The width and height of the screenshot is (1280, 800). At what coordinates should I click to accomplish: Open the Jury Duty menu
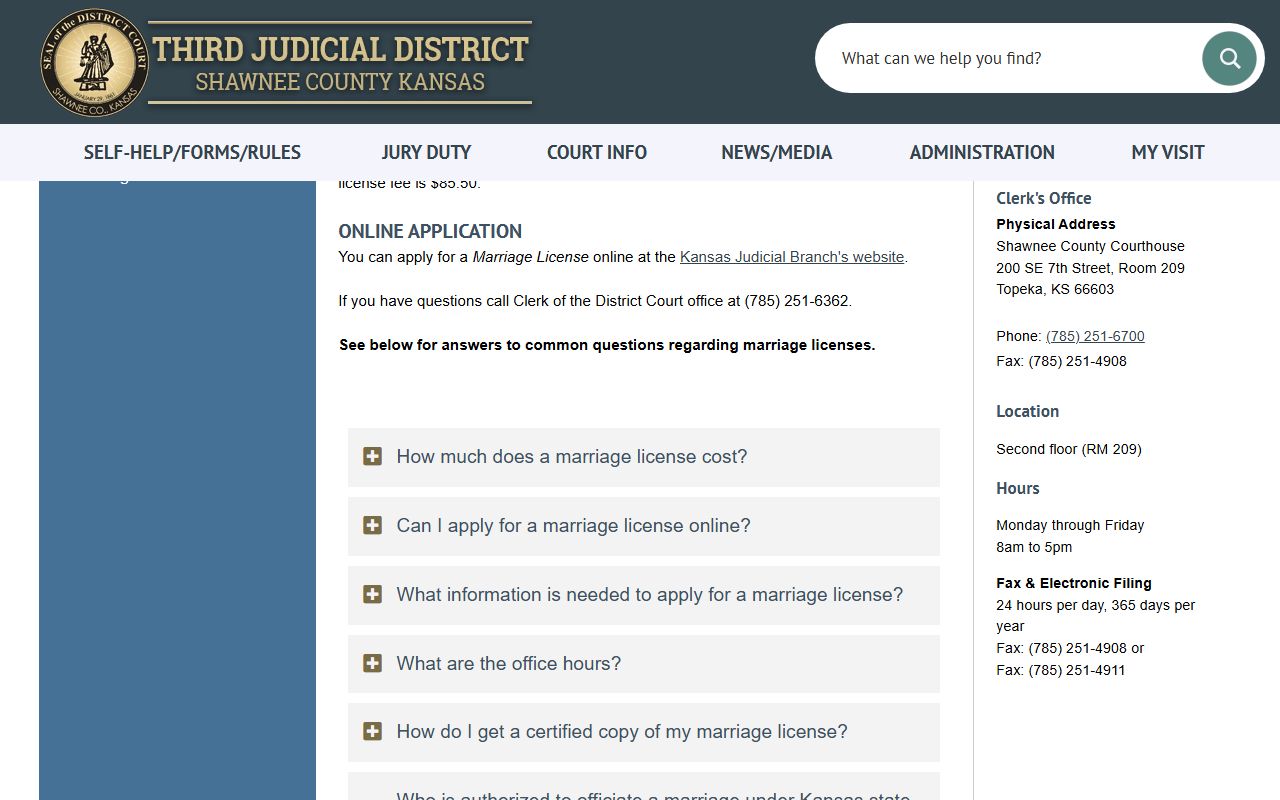click(426, 152)
